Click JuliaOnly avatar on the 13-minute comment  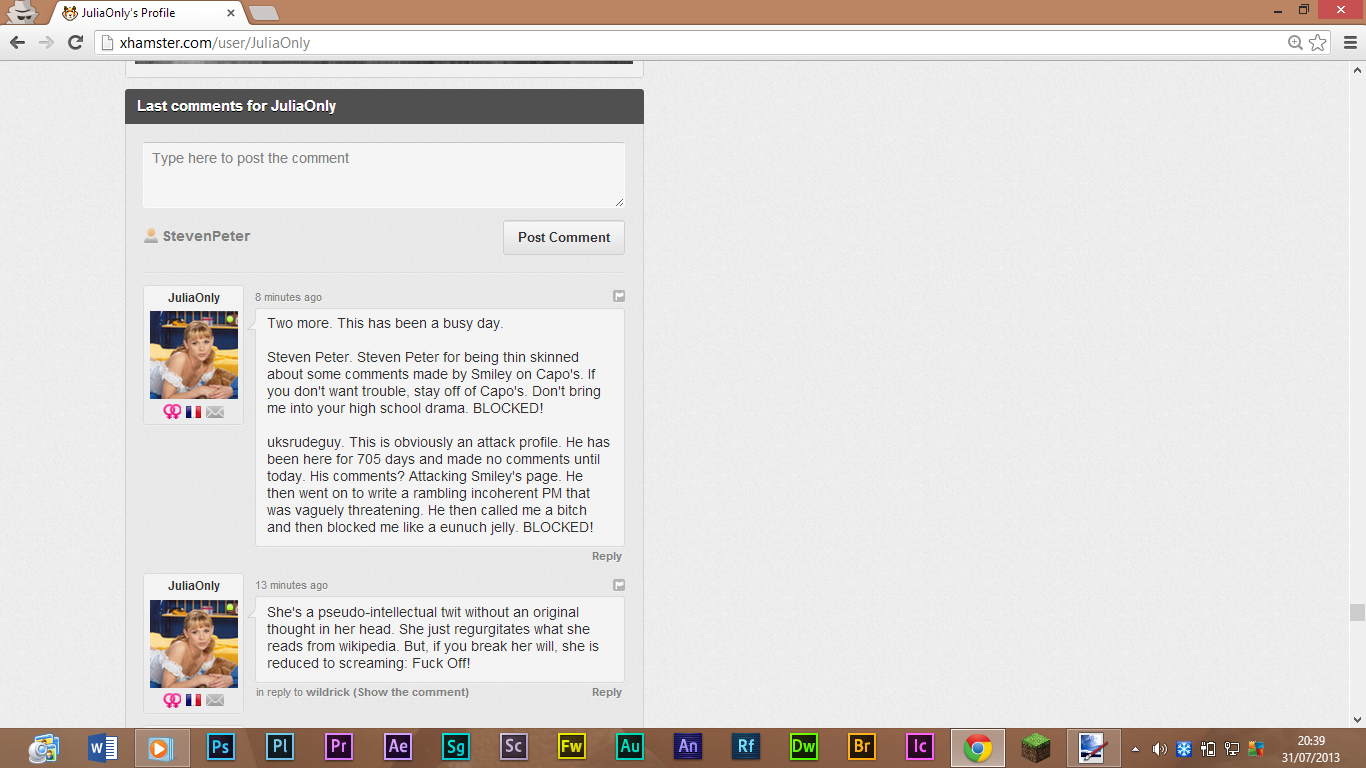pos(194,643)
